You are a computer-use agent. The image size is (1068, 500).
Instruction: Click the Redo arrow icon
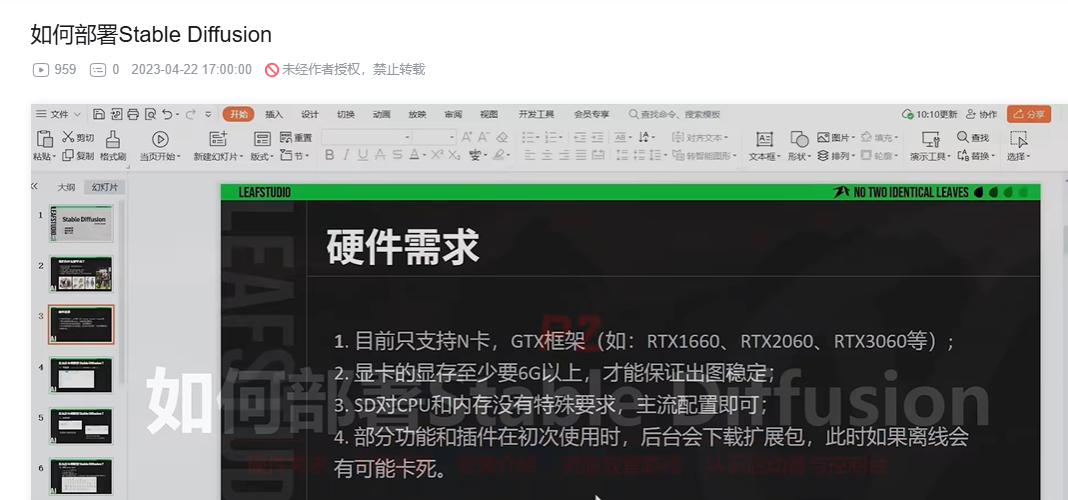pos(190,114)
